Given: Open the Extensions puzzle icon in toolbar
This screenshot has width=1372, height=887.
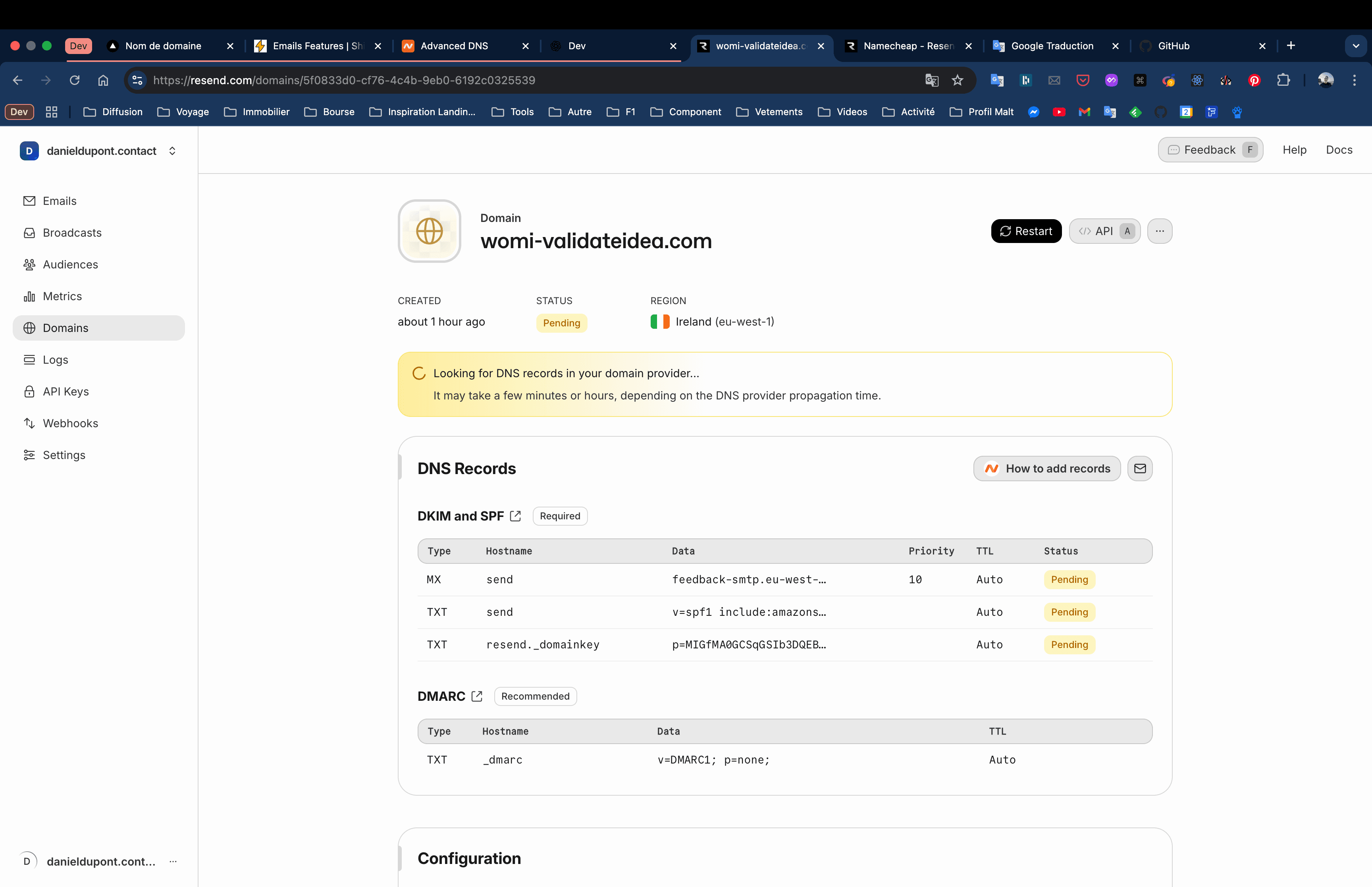Looking at the screenshot, I should pos(1283,80).
